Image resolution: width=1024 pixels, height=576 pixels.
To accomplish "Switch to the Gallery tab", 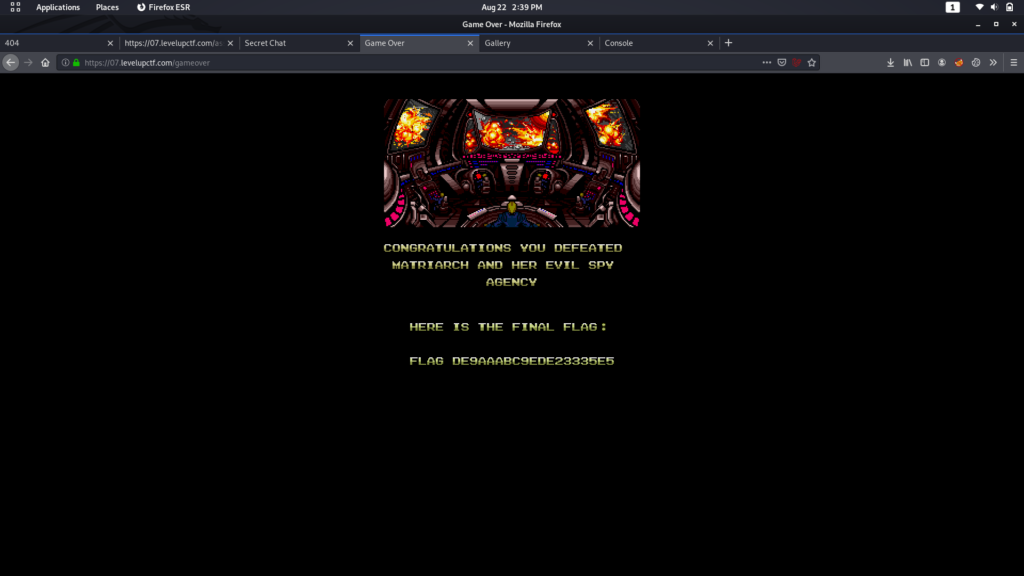I will pyautogui.click(x=540, y=43).
